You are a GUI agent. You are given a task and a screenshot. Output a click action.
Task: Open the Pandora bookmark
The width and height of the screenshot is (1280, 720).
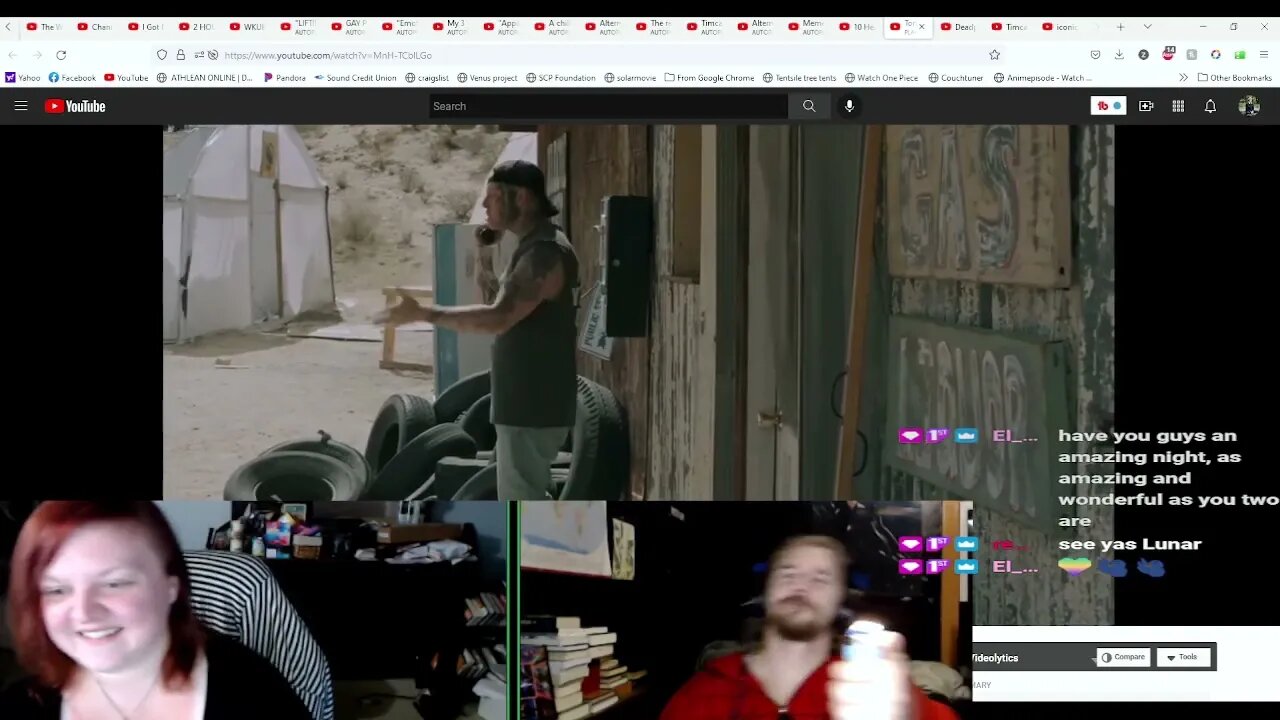(x=284, y=77)
